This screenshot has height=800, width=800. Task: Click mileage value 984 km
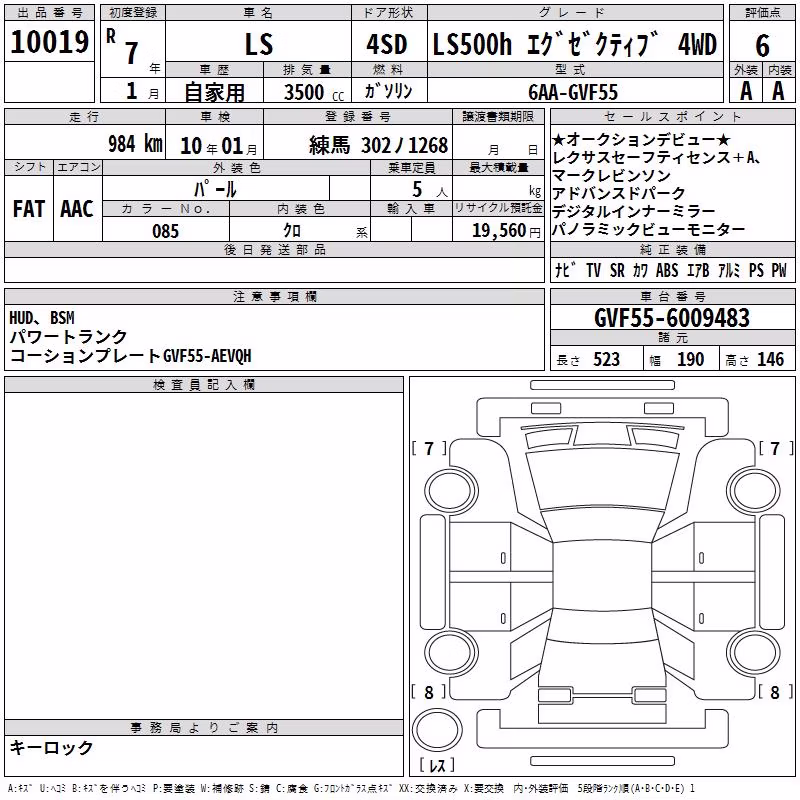(135, 144)
